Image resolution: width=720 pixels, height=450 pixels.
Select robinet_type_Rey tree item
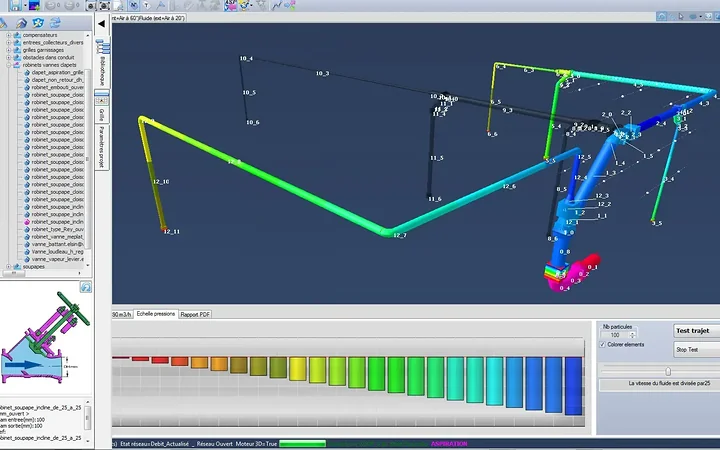(57, 229)
